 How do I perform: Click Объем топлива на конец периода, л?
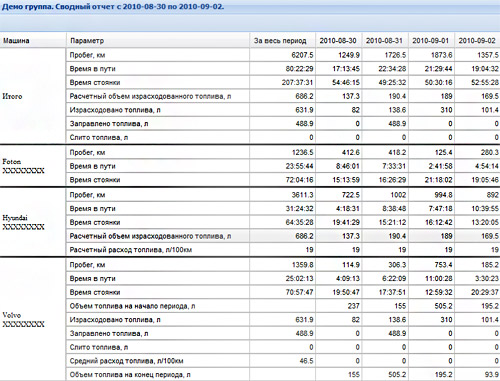130,375
